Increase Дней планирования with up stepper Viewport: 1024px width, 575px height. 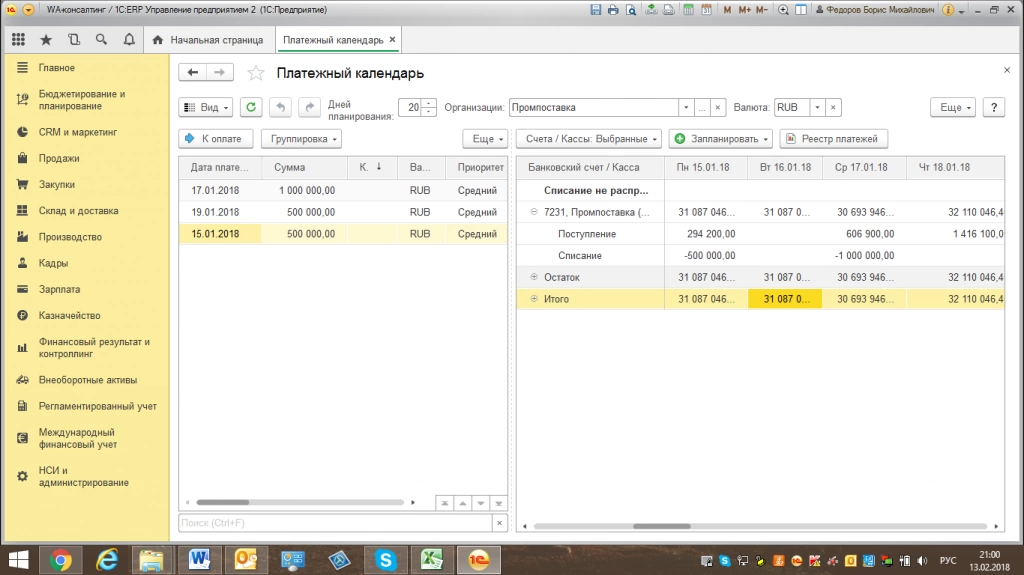pos(430,103)
